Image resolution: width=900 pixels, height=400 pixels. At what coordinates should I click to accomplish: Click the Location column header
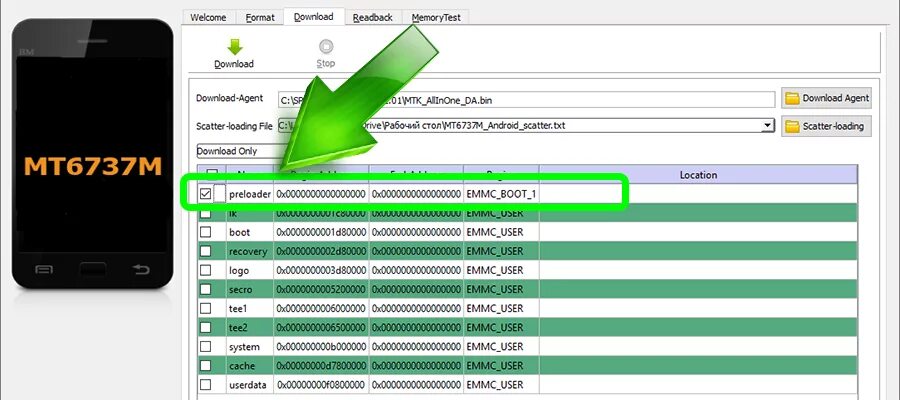click(x=698, y=175)
